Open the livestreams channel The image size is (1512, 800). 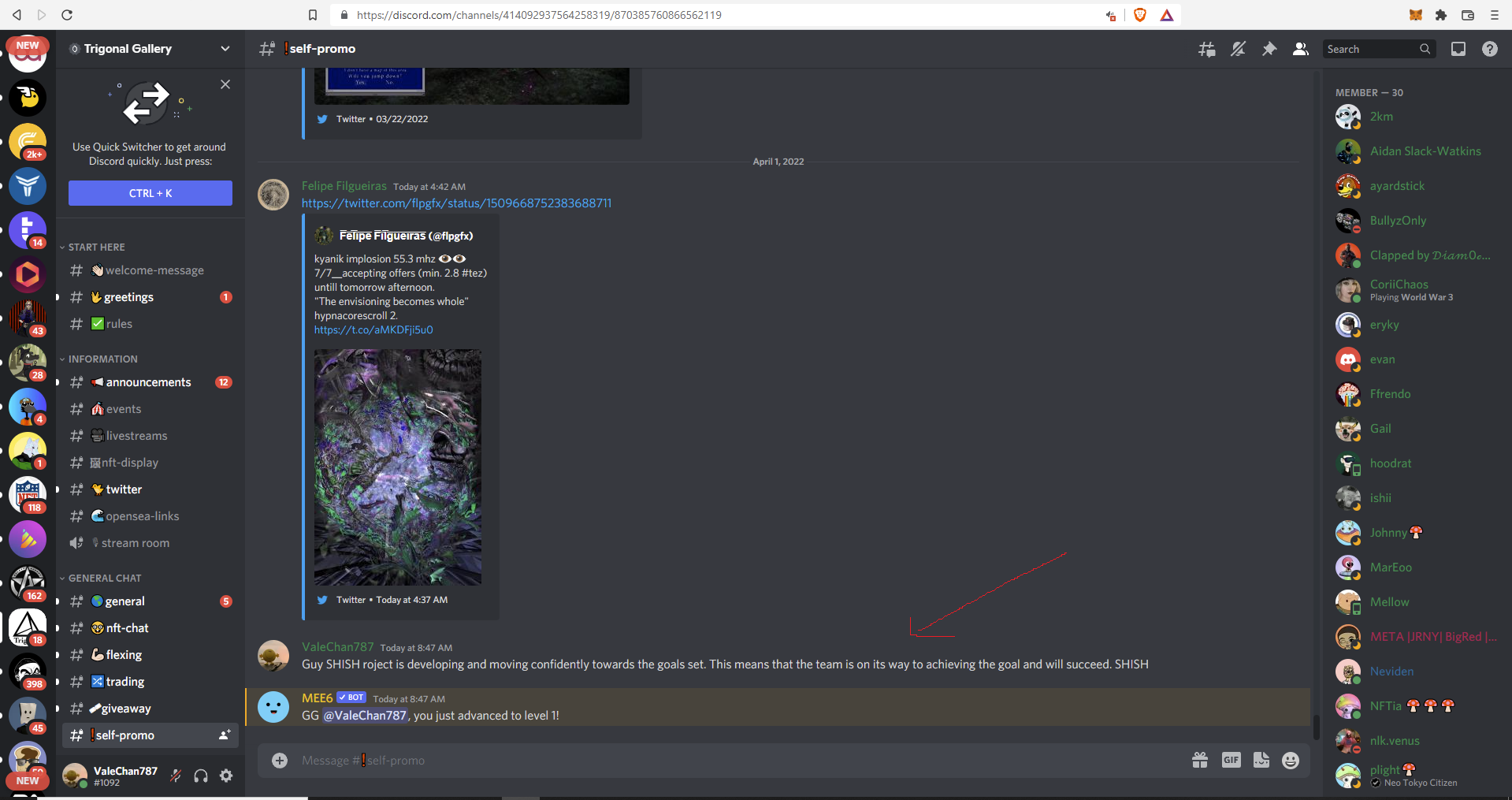pos(150,436)
